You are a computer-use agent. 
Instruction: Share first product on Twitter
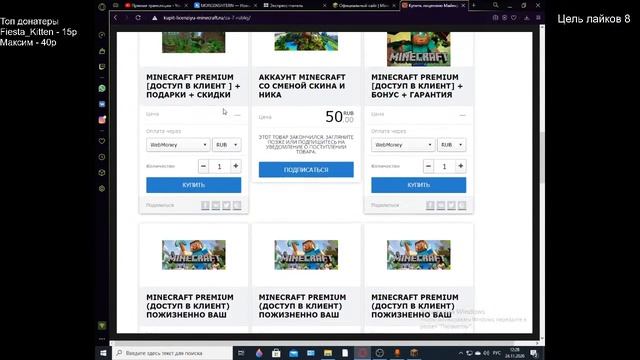(x=227, y=205)
